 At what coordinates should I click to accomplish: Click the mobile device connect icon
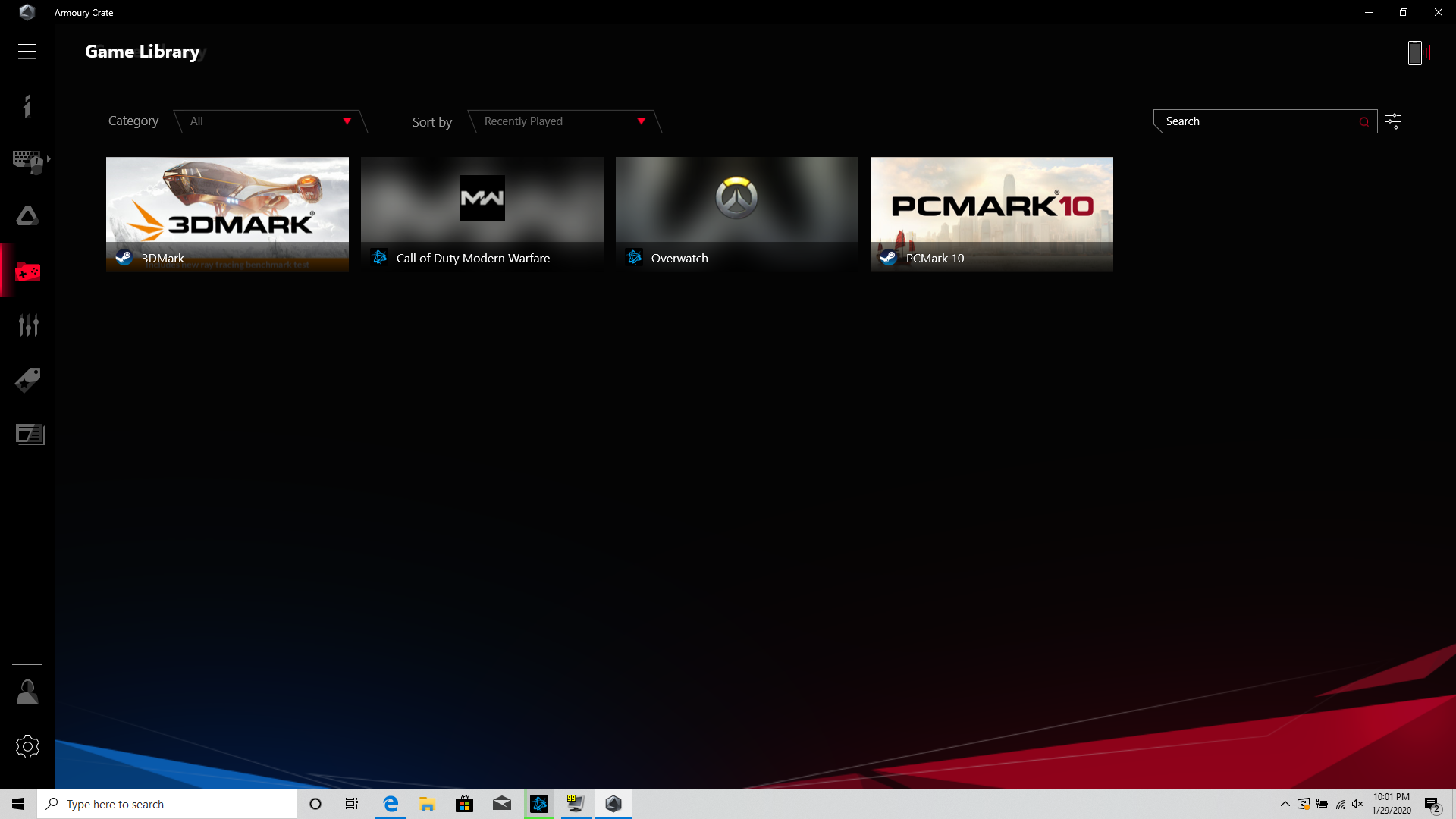[1415, 53]
